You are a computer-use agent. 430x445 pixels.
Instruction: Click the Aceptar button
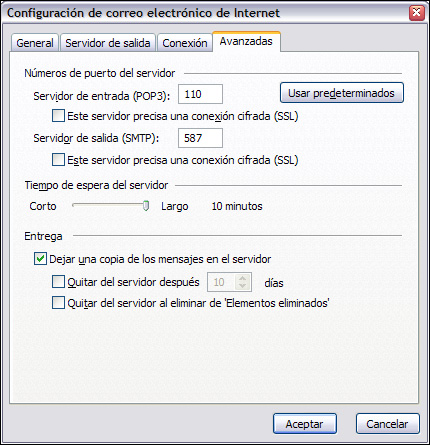point(305,424)
